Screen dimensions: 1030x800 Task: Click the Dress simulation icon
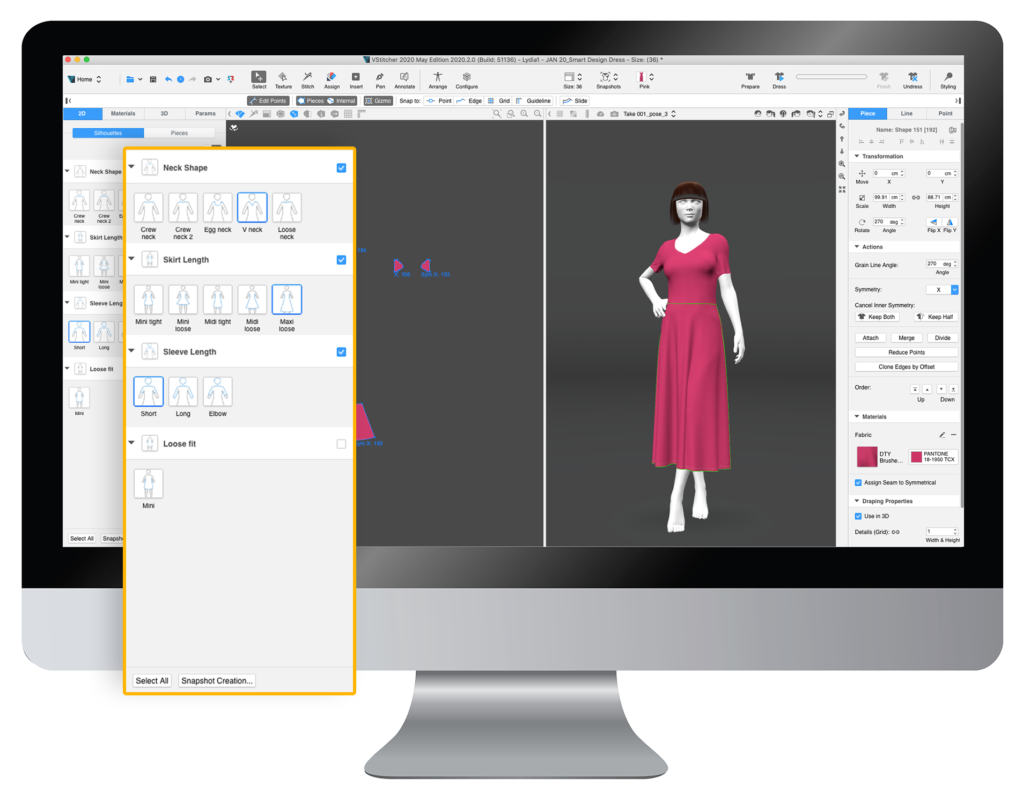tap(779, 78)
